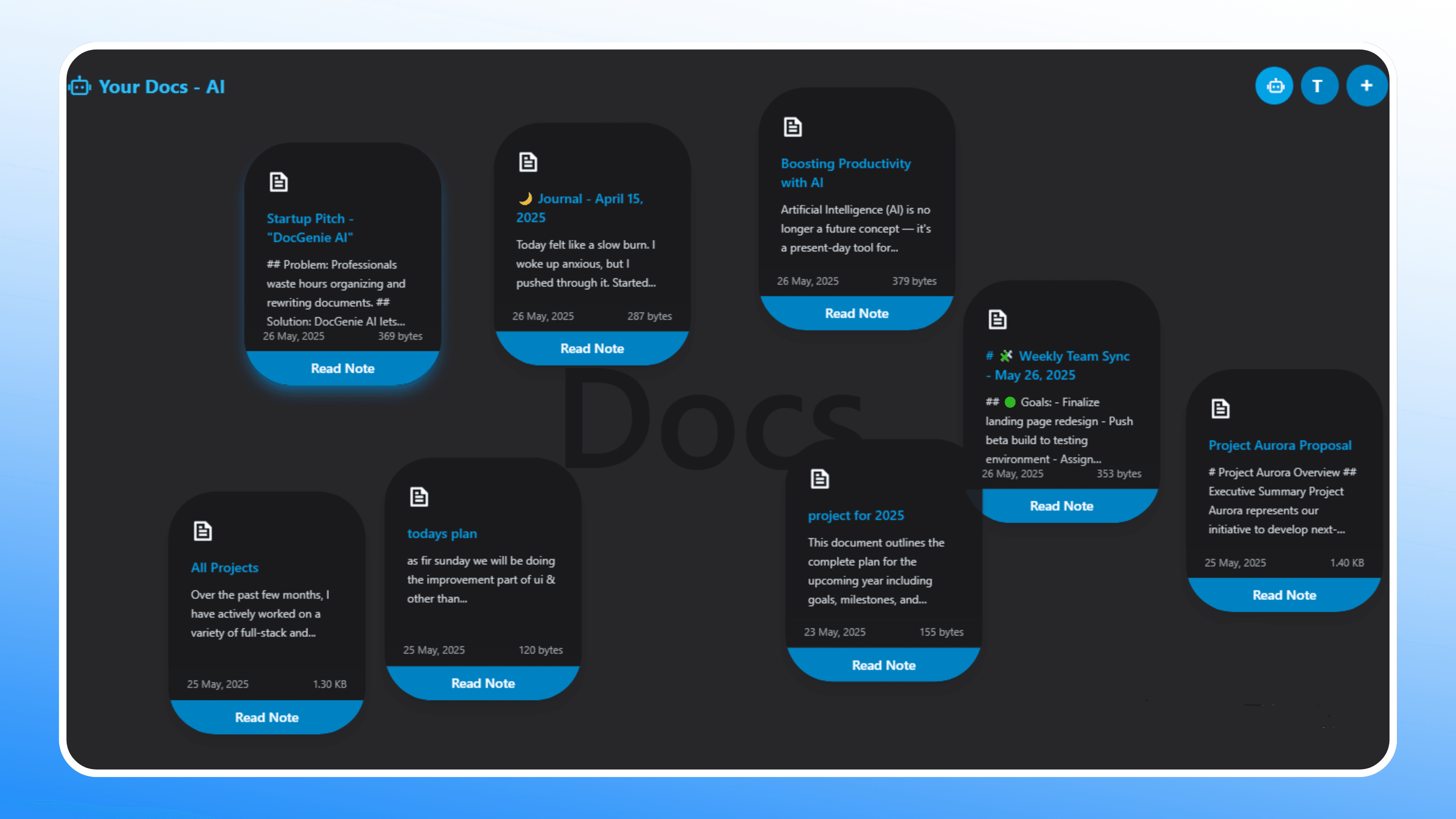Image resolution: width=1456 pixels, height=819 pixels.
Task: Open the All Projects title link
Action: pyautogui.click(x=224, y=568)
